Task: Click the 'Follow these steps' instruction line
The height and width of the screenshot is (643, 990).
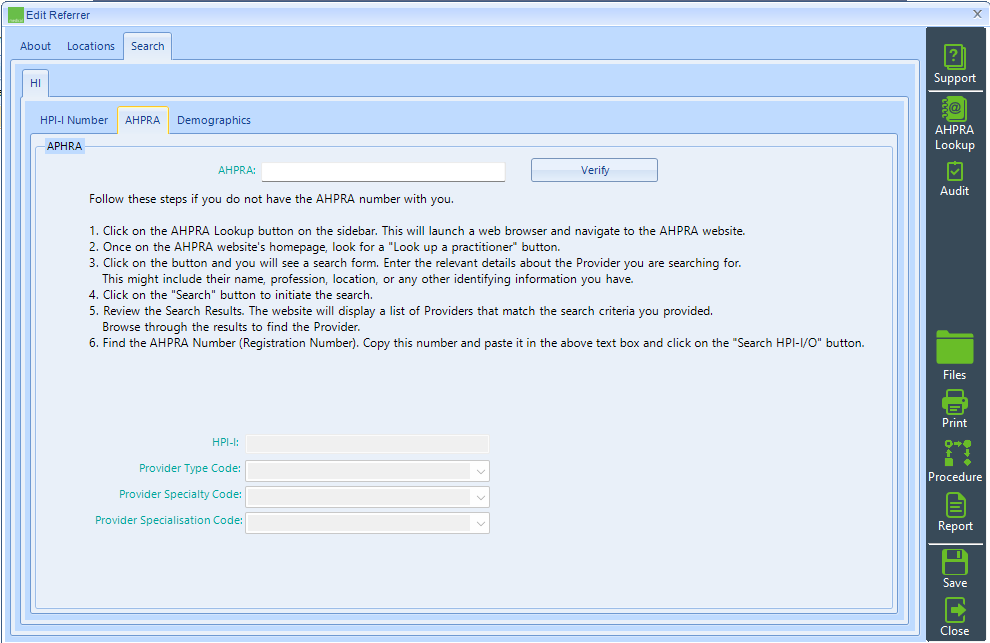Action: point(271,199)
